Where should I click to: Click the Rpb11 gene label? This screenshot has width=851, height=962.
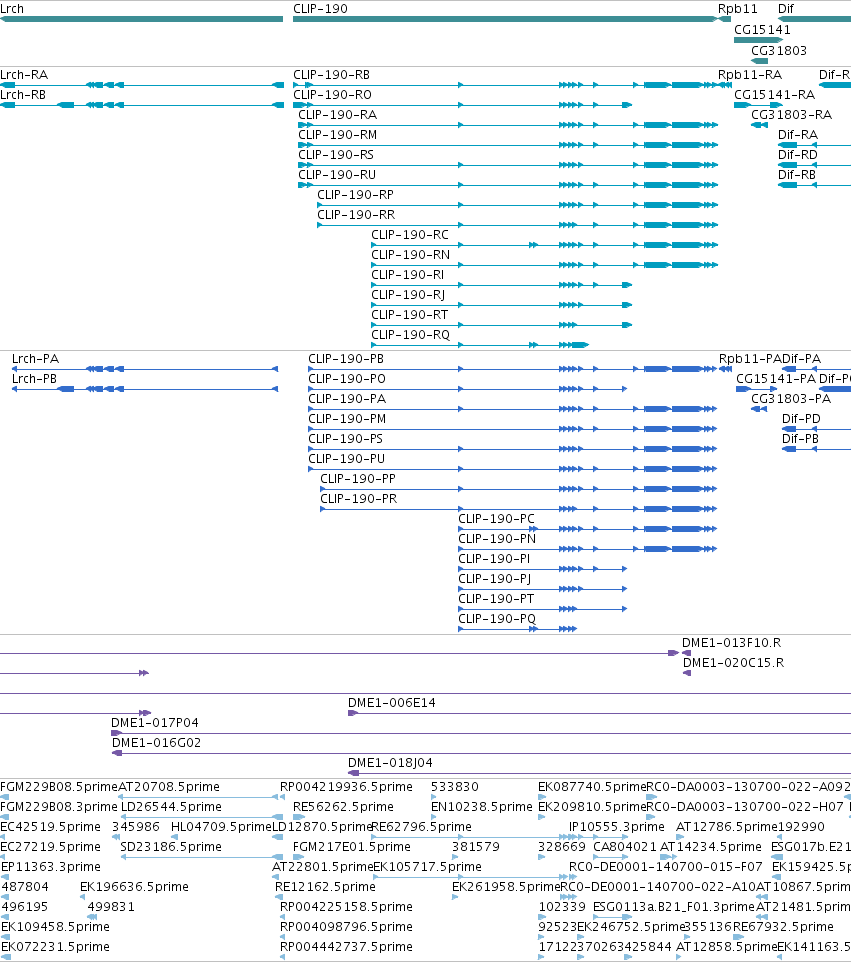tap(737, 9)
